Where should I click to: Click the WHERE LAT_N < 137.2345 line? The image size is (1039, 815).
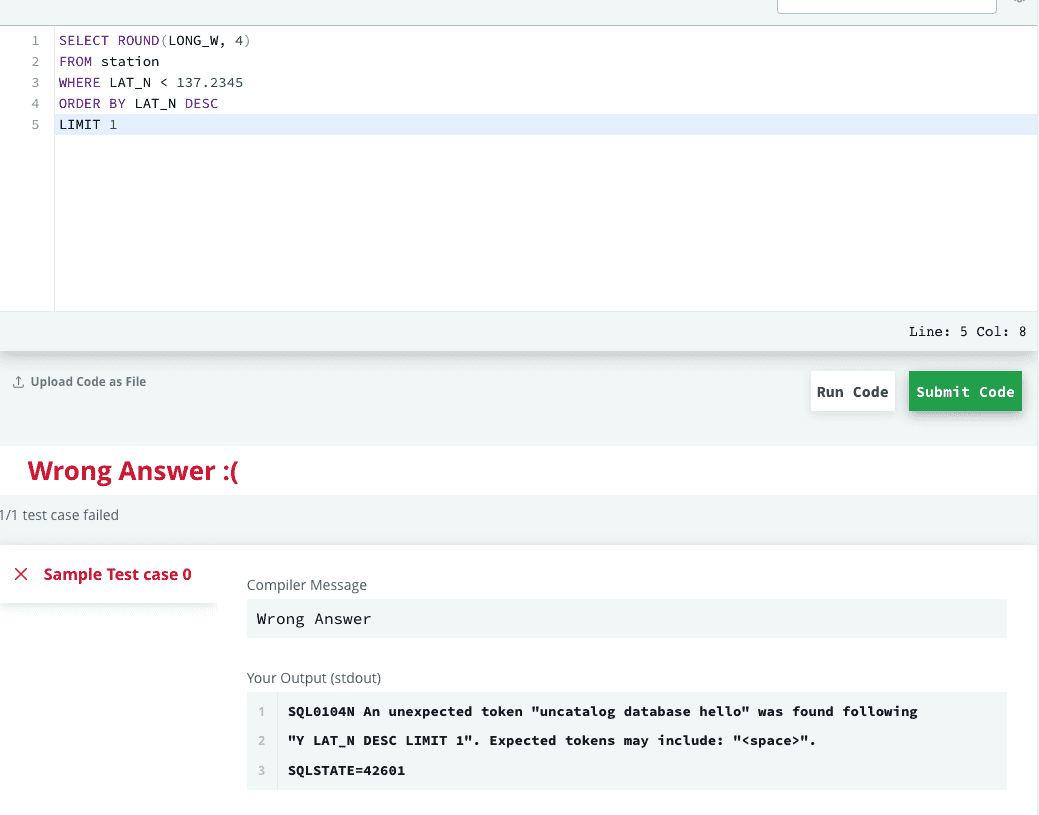click(150, 83)
